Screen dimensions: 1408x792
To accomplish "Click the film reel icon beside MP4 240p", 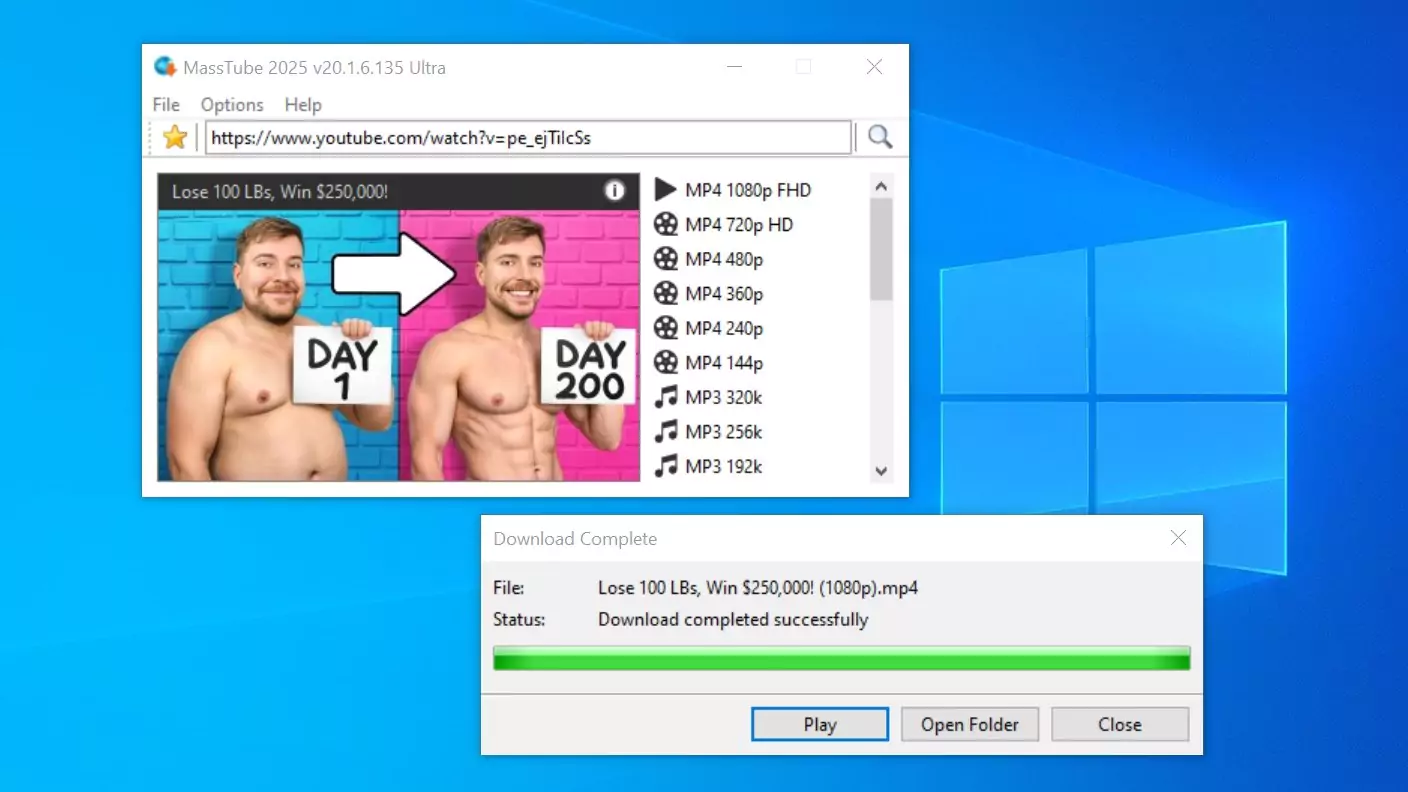I will pyautogui.click(x=666, y=328).
